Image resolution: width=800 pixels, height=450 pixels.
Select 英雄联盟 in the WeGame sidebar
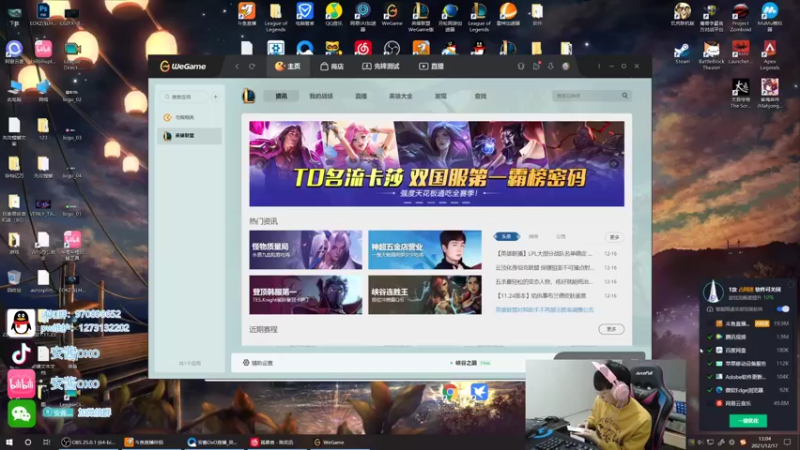pyautogui.click(x=190, y=136)
